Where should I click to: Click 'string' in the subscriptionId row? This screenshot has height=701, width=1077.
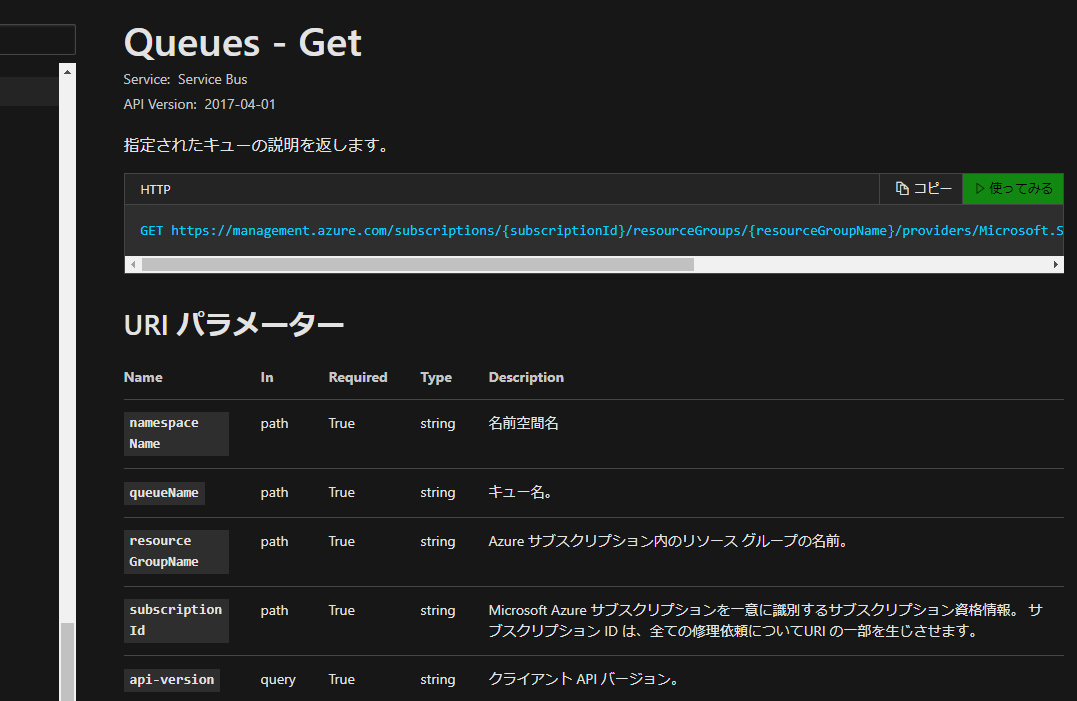pos(438,610)
